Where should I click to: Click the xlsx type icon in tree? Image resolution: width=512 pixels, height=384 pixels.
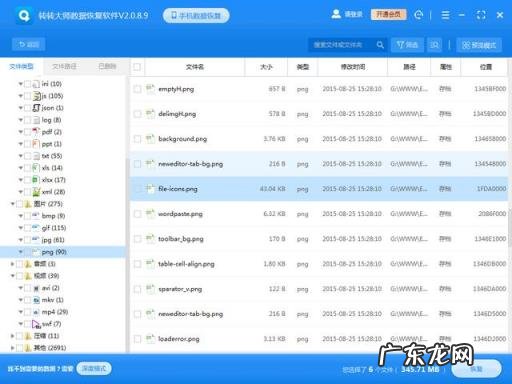(x=36, y=180)
